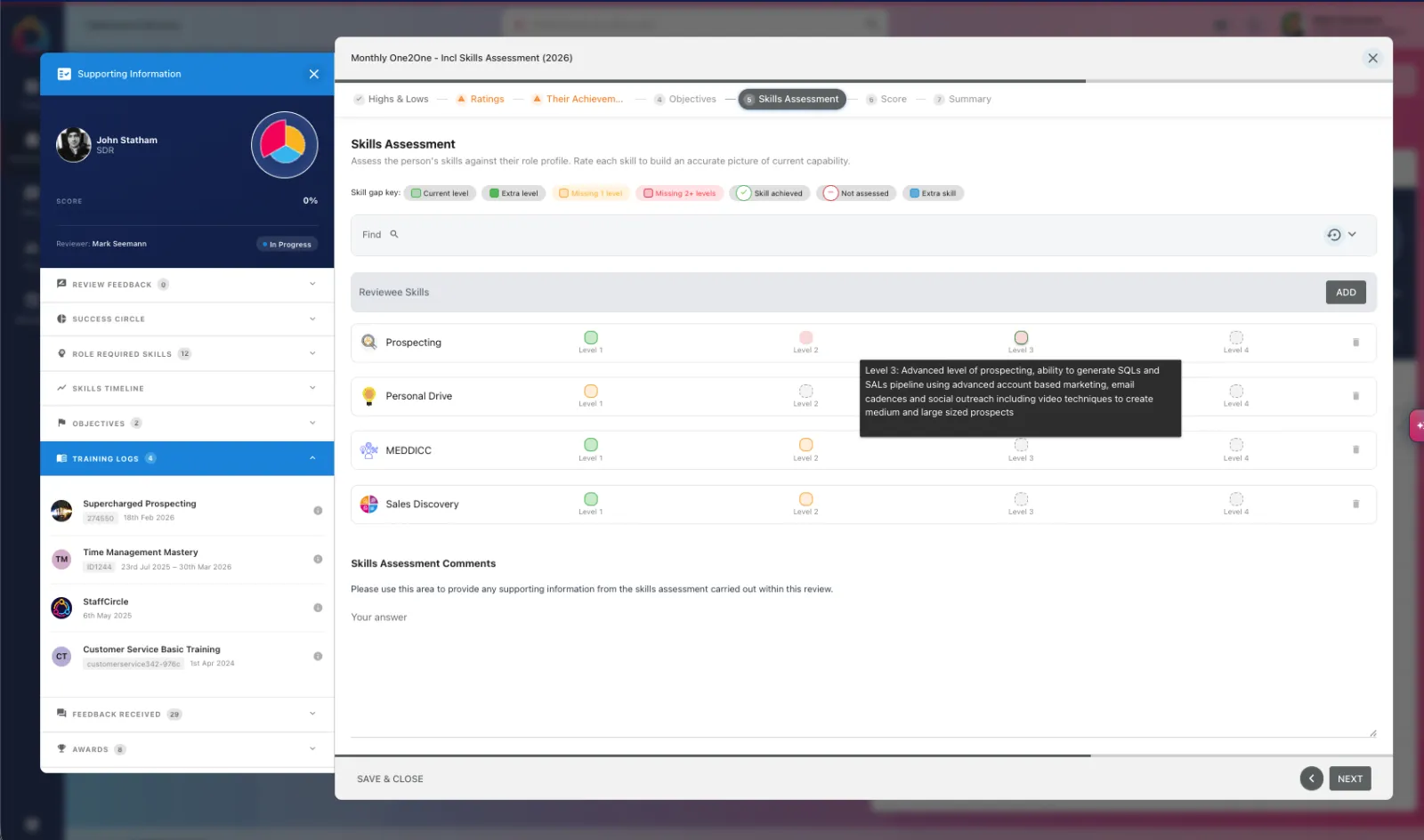Expand the Success Circle section
This screenshot has width=1424, height=840.
[187, 319]
